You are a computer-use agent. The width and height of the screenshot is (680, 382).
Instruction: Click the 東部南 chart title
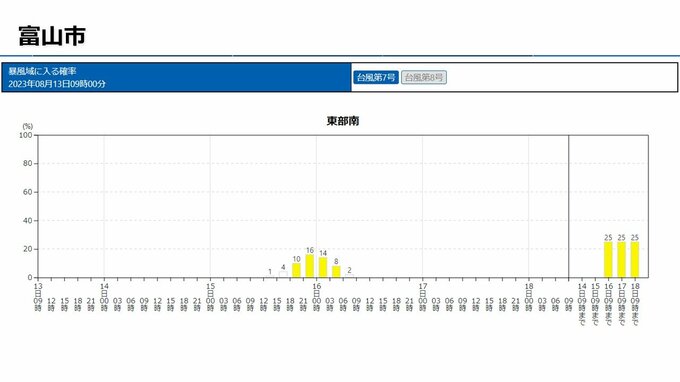pyautogui.click(x=343, y=121)
